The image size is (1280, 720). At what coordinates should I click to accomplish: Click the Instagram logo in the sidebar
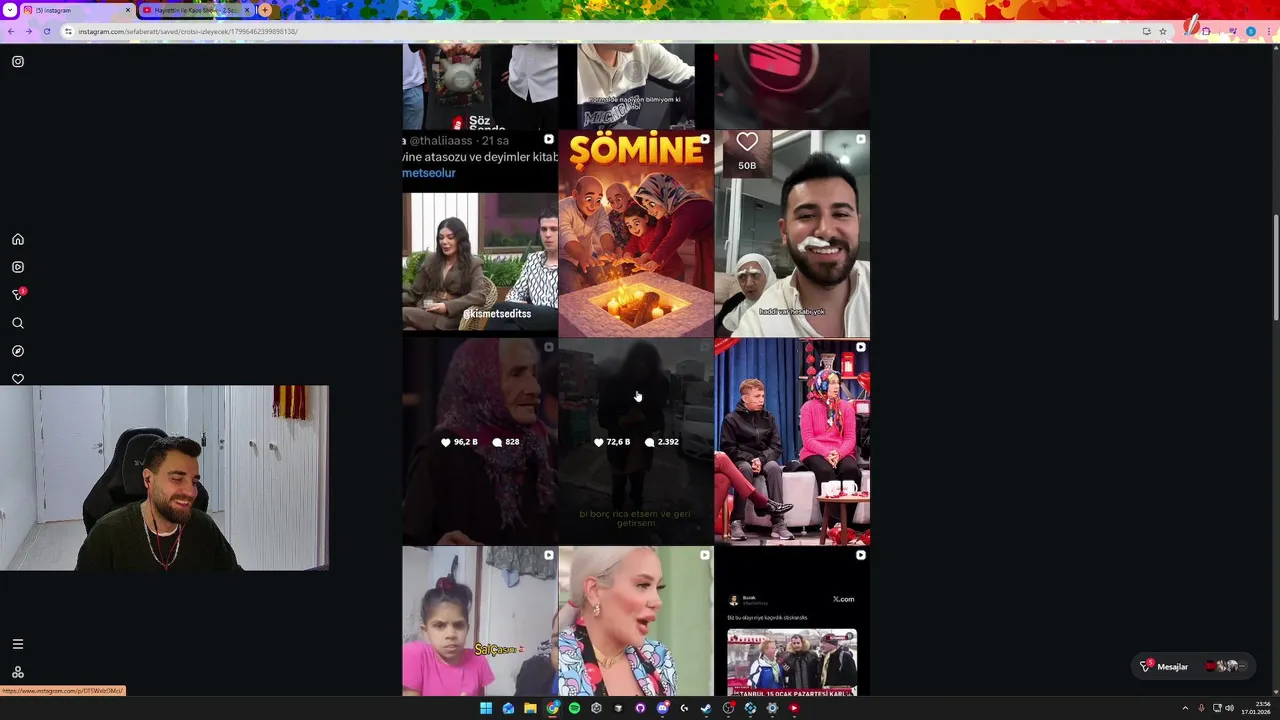coord(18,62)
